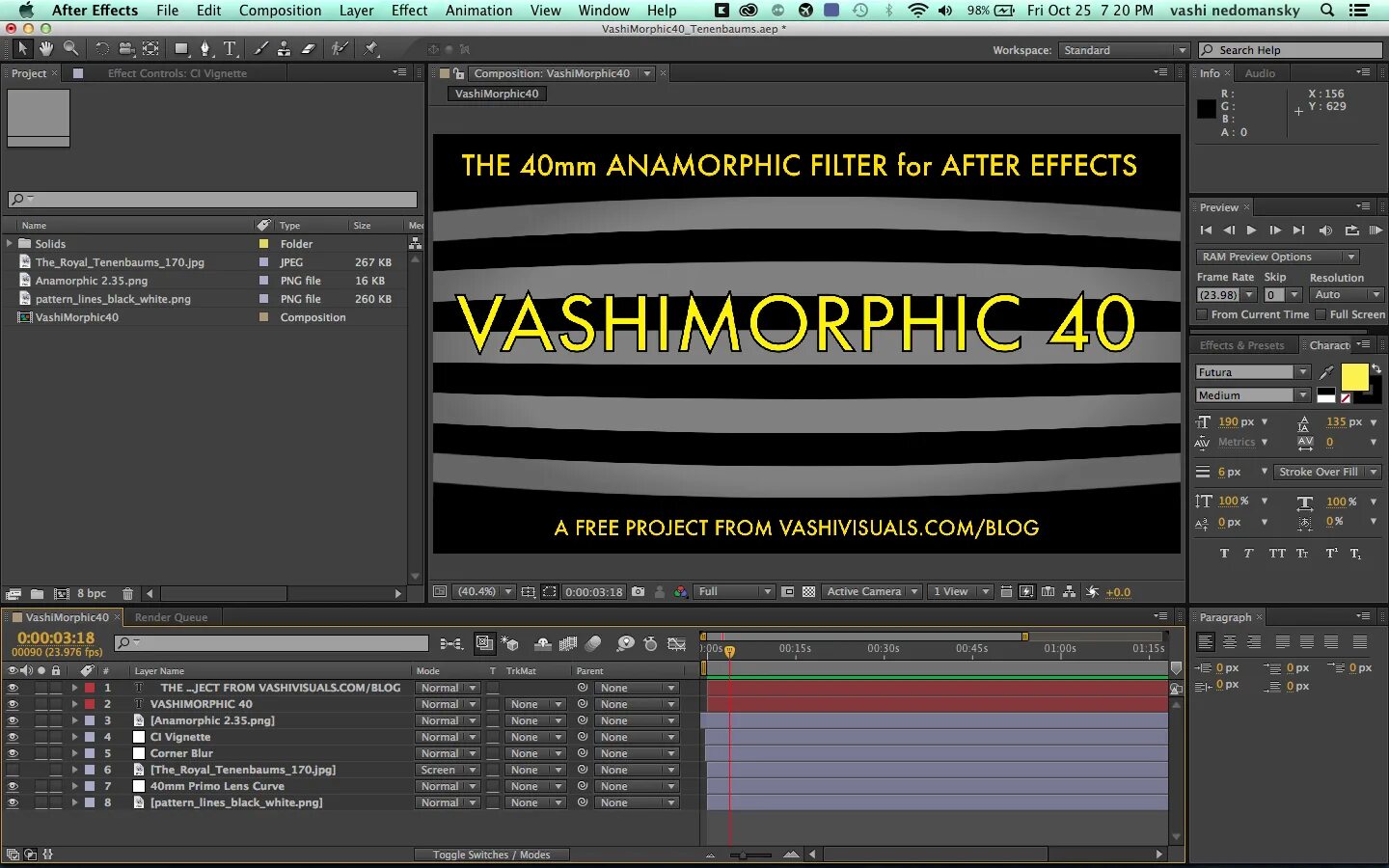Open the Layer menu
Viewport: 1389px width, 868px height.
click(x=356, y=11)
